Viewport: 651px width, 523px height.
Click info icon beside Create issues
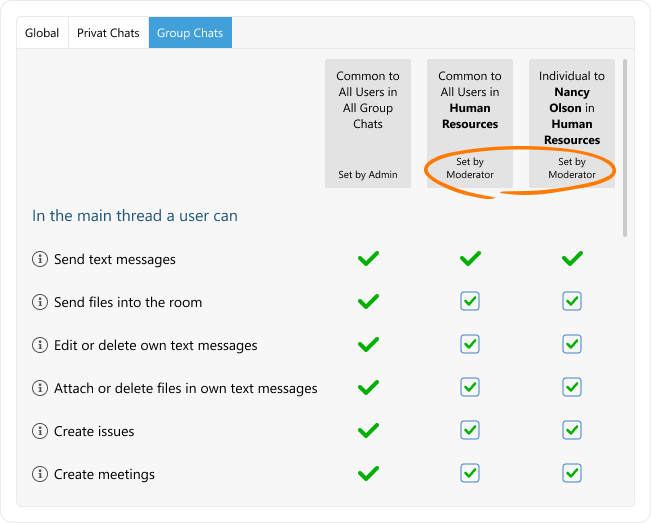(40, 431)
